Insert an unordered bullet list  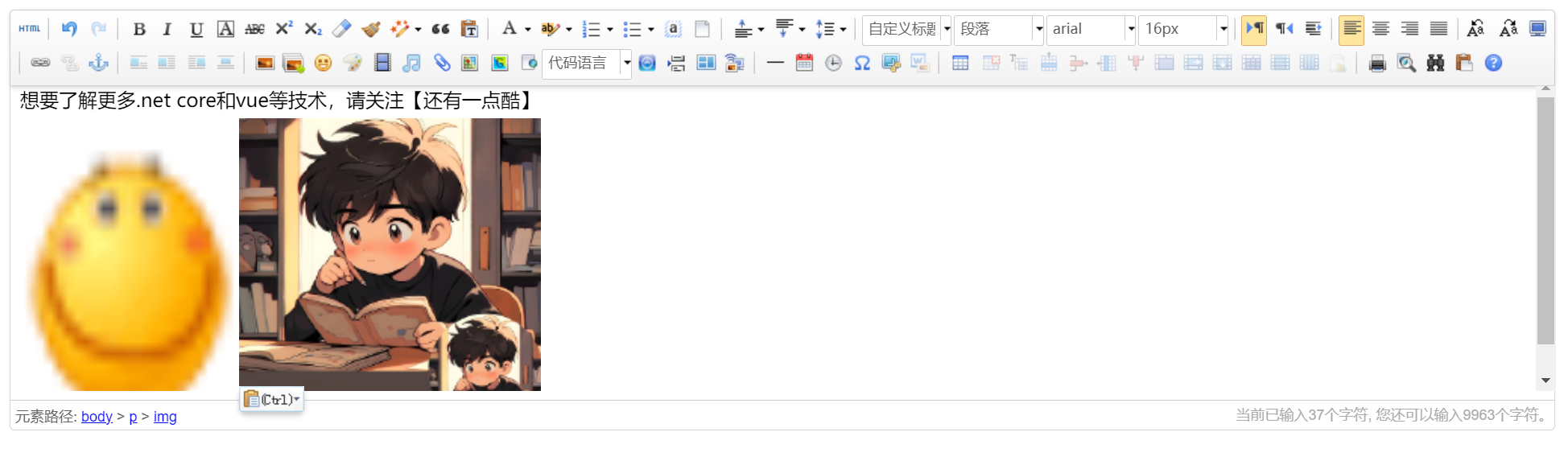[632, 29]
